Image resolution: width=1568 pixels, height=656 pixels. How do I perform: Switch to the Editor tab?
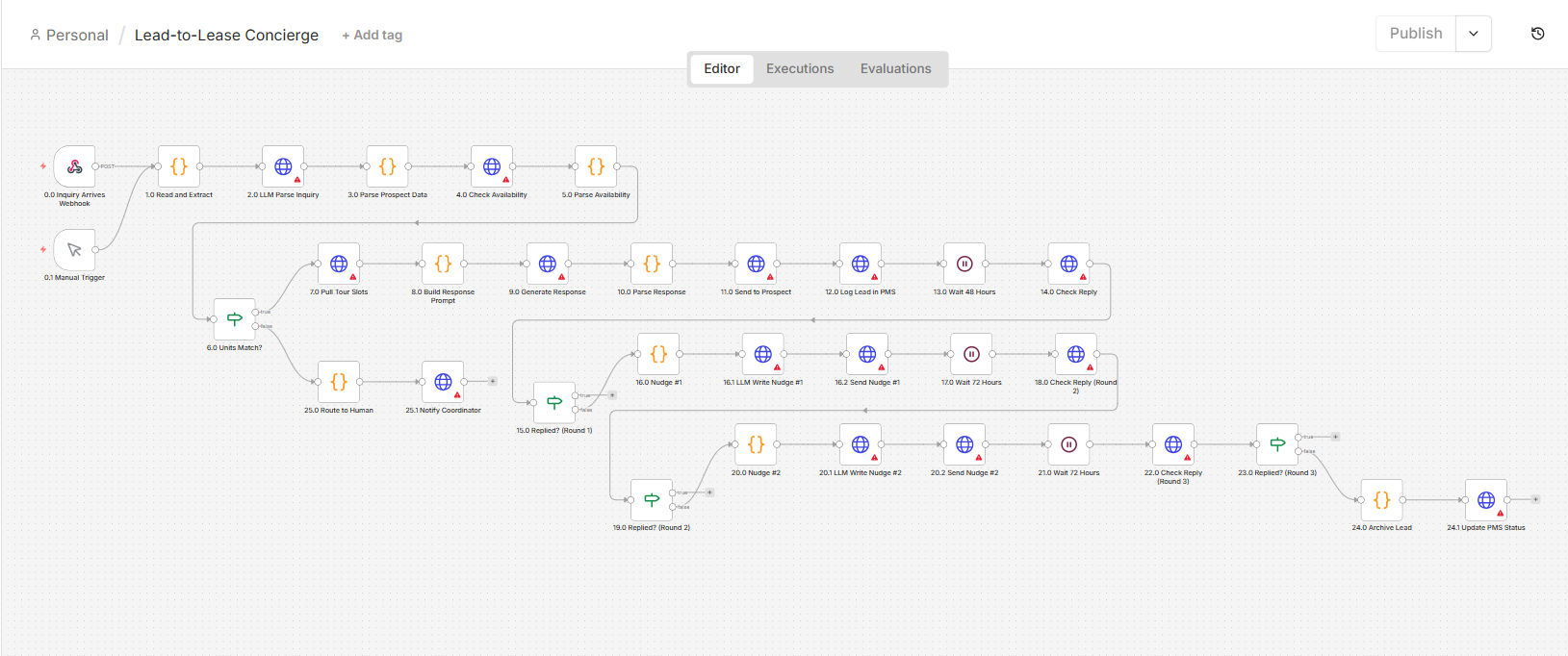pyautogui.click(x=722, y=69)
